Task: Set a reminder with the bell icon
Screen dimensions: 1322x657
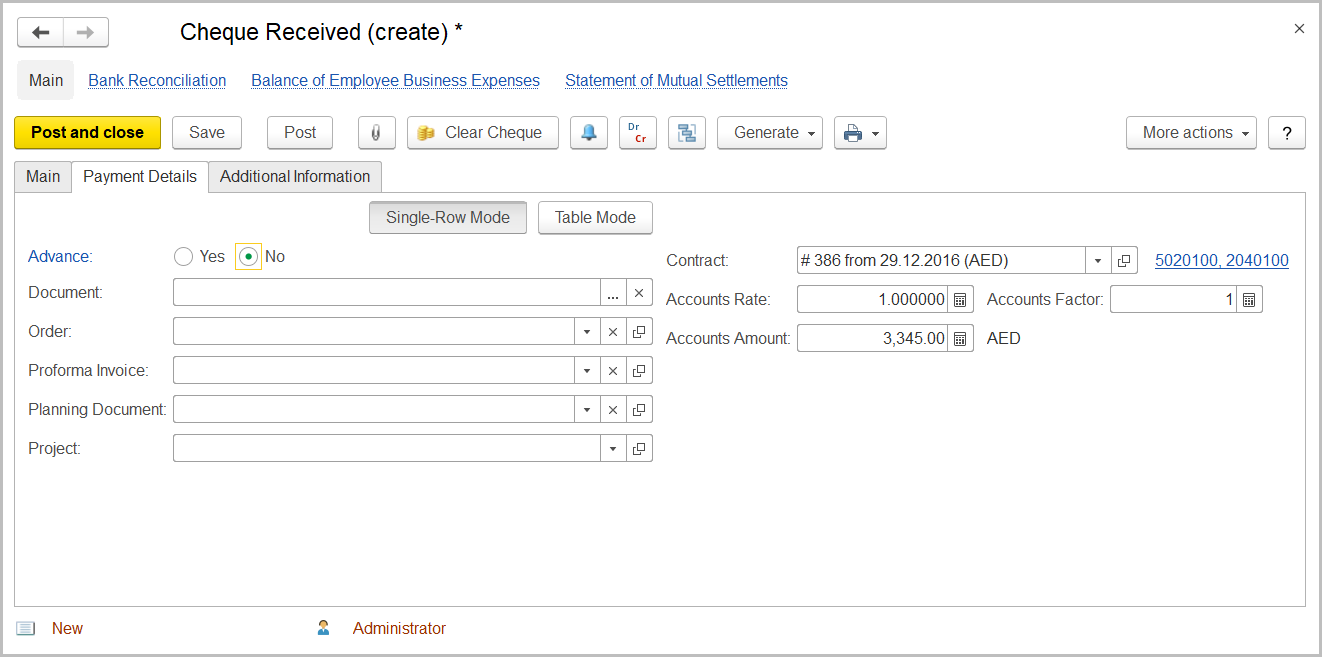Action: (x=589, y=132)
